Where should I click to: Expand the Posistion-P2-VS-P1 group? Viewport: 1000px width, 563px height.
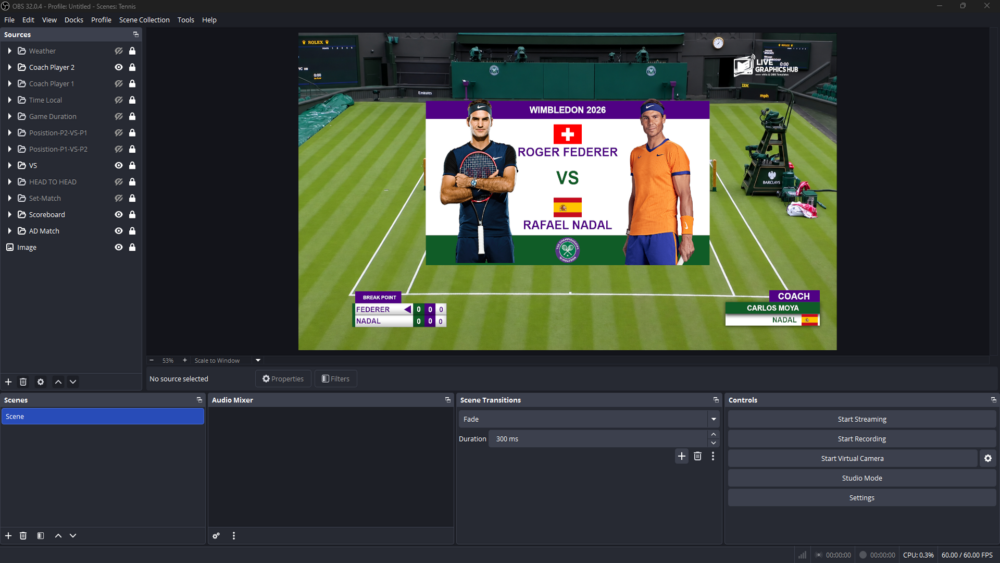pos(10,133)
